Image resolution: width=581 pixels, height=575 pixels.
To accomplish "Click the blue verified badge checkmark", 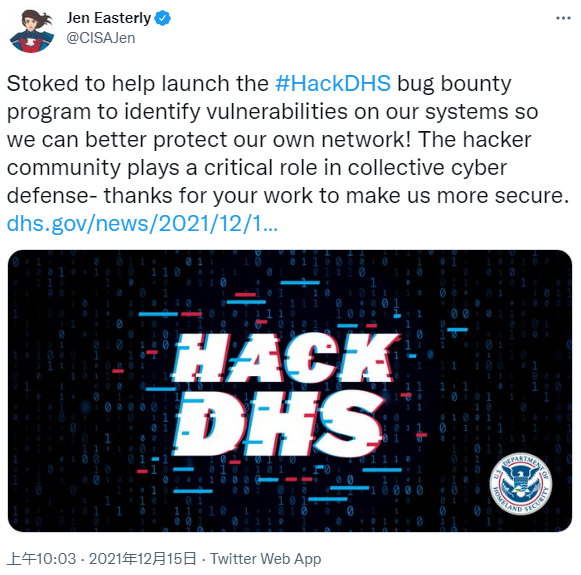I will click(162, 18).
